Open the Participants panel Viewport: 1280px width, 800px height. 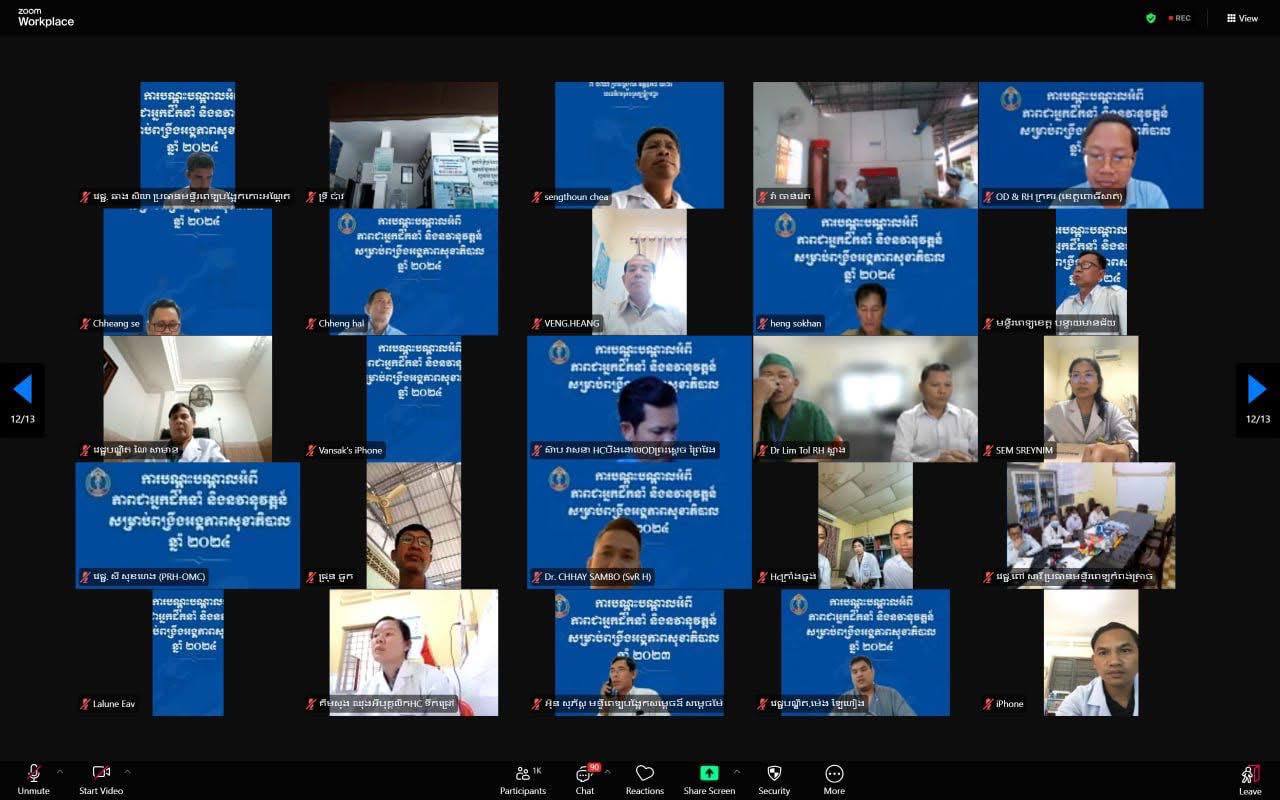pyautogui.click(x=523, y=773)
